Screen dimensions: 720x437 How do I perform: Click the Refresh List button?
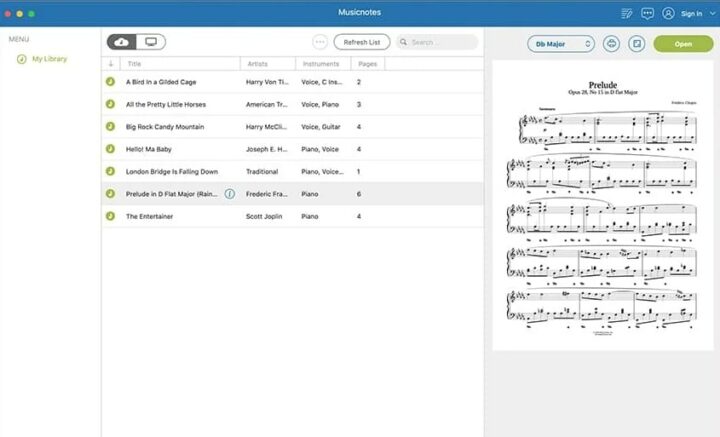pos(361,42)
